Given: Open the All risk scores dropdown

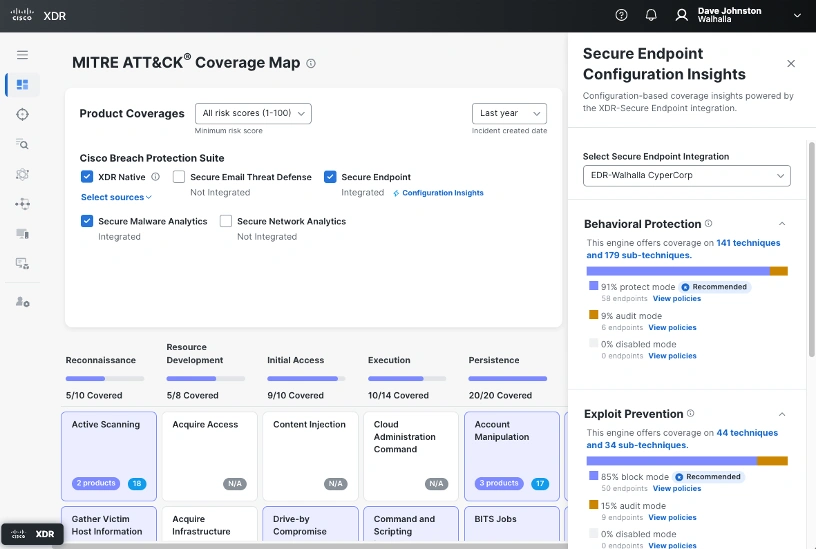Looking at the screenshot, I should pyautogui.click(x=253, y=113).
